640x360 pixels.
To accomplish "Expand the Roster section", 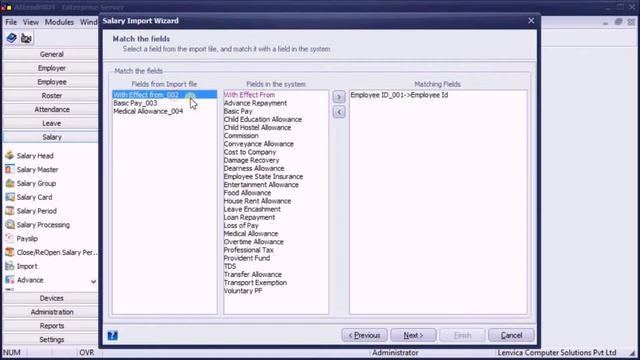I will [51, 96].
